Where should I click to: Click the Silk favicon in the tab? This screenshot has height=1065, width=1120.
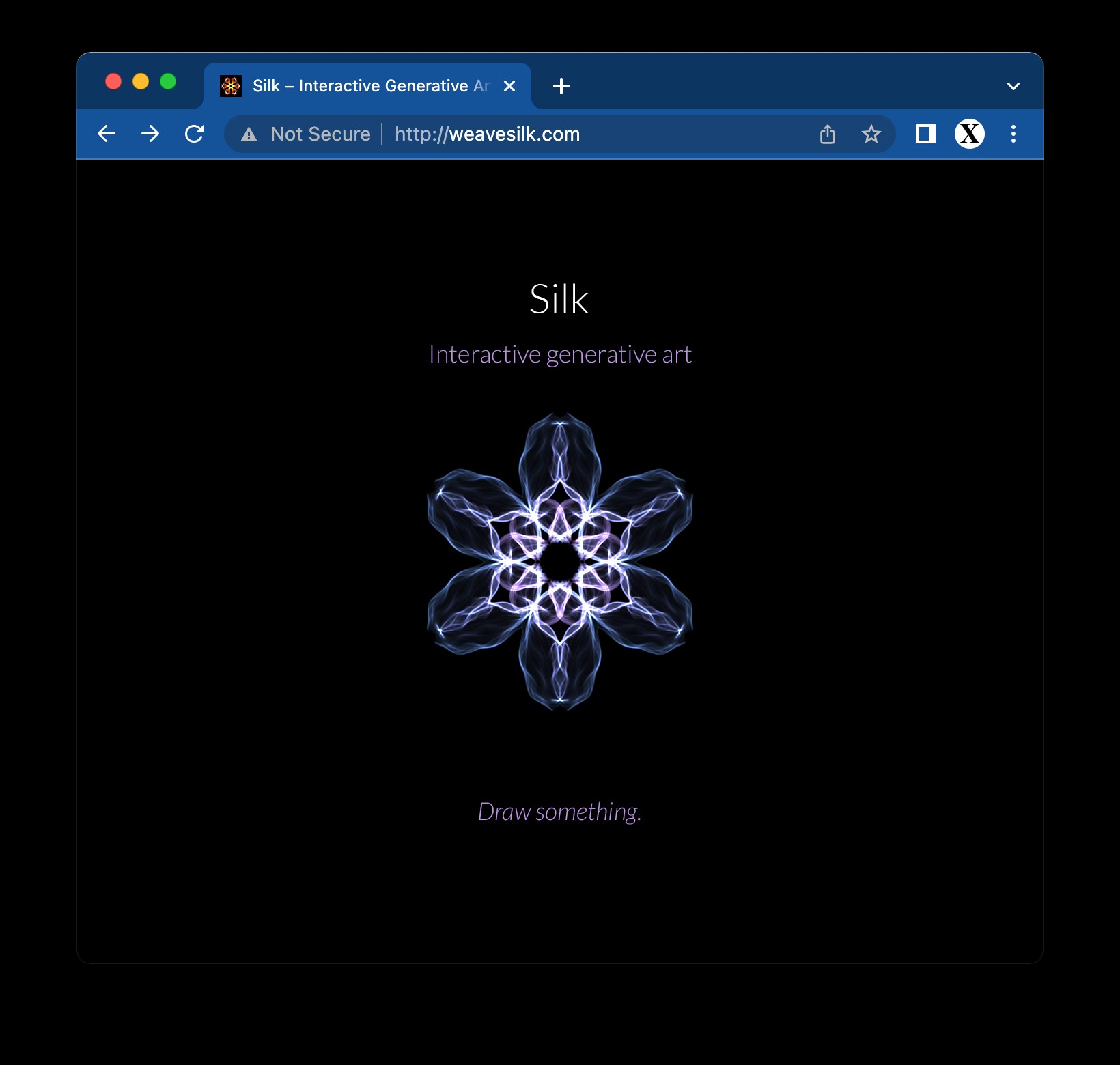point(231,86)
